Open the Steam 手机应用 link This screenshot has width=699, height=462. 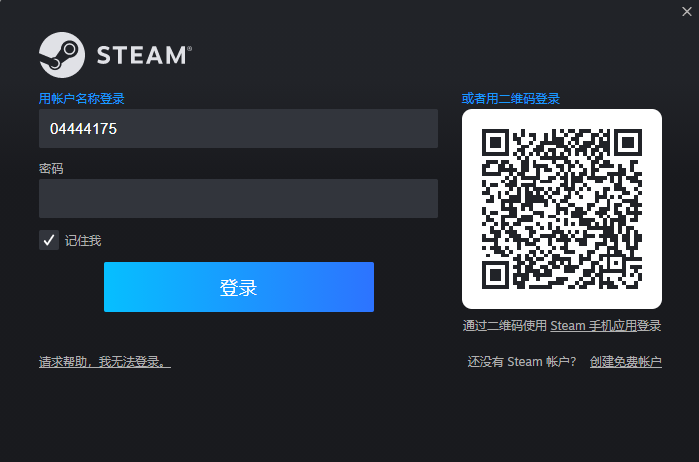[593, 326]
